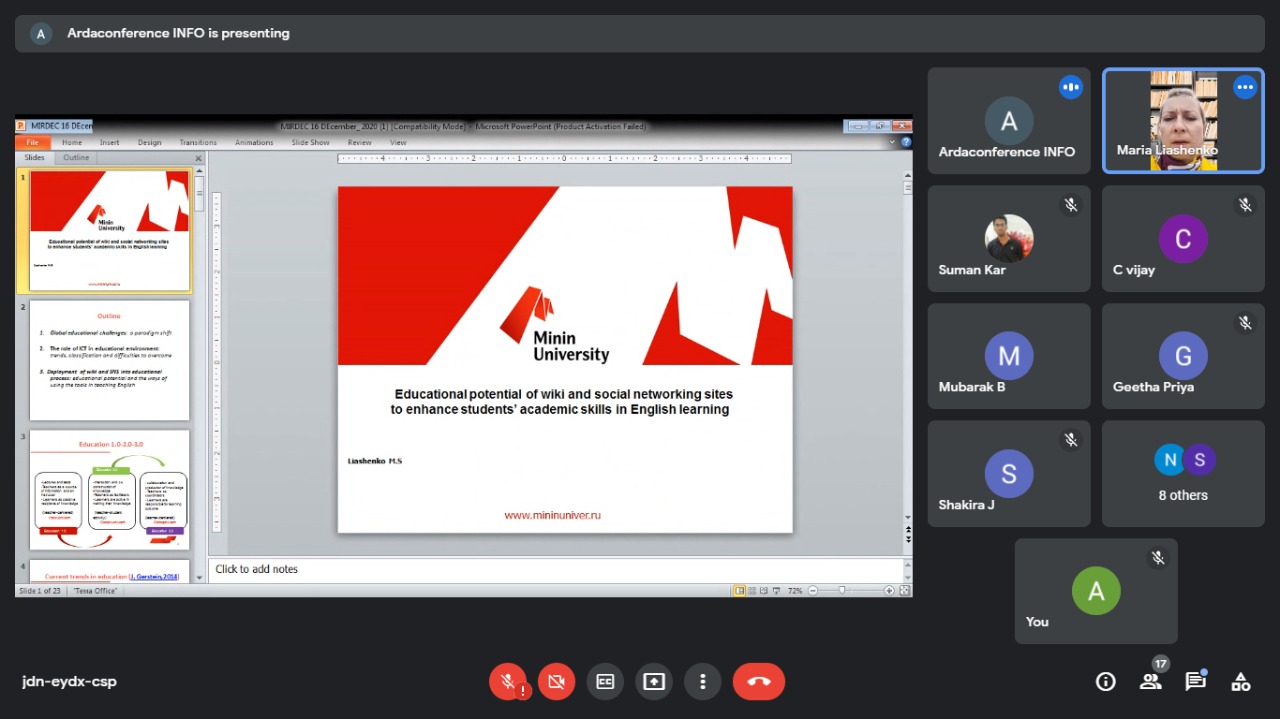Toggle closed captions with the CC button
The image size is (1280, 719).
pyautogui.click(x=605, y=682)
